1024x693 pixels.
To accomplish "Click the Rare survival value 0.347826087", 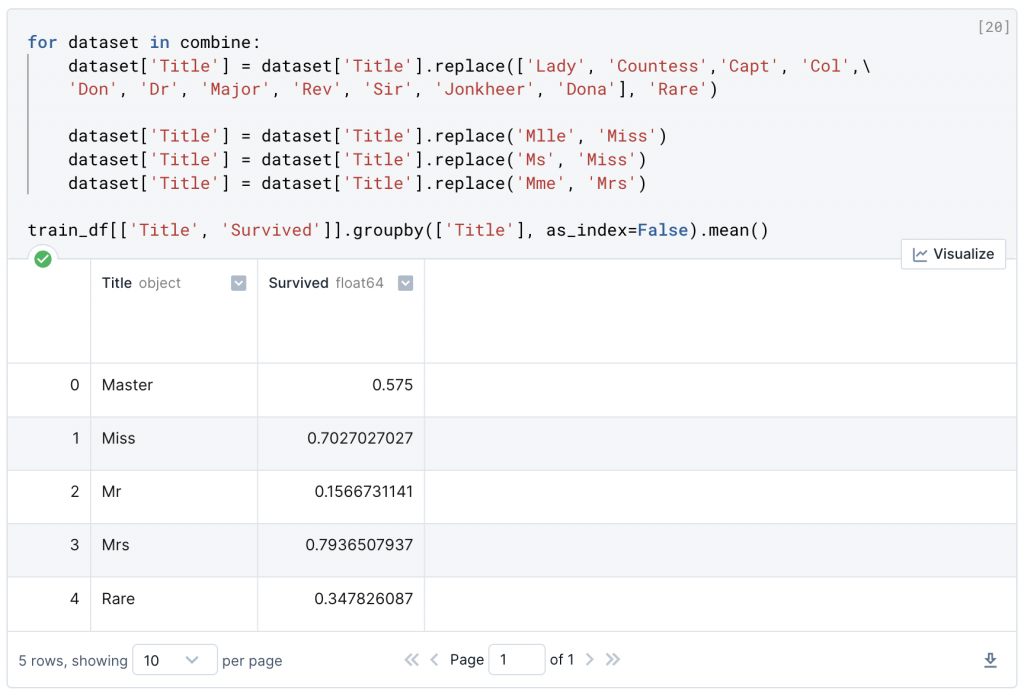I will [x=363, y=599].
